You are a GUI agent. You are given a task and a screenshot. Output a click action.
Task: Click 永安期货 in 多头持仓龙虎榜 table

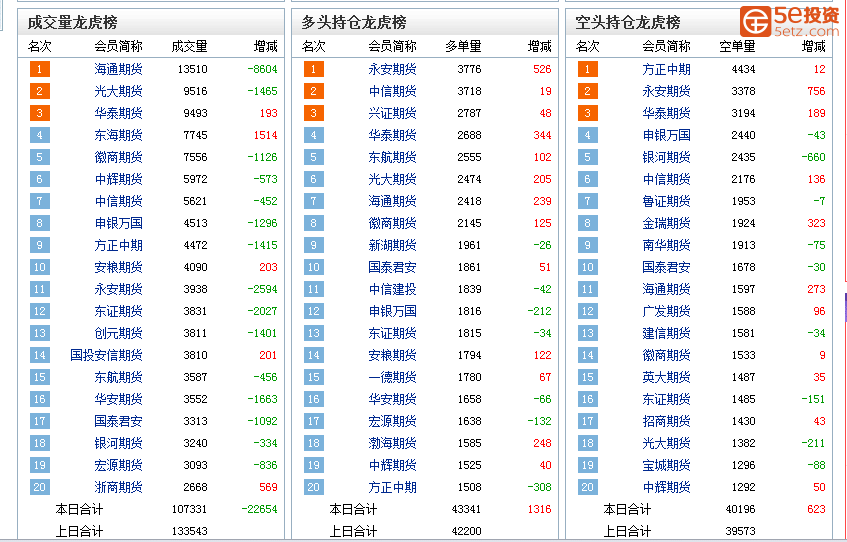coord(392,69)
